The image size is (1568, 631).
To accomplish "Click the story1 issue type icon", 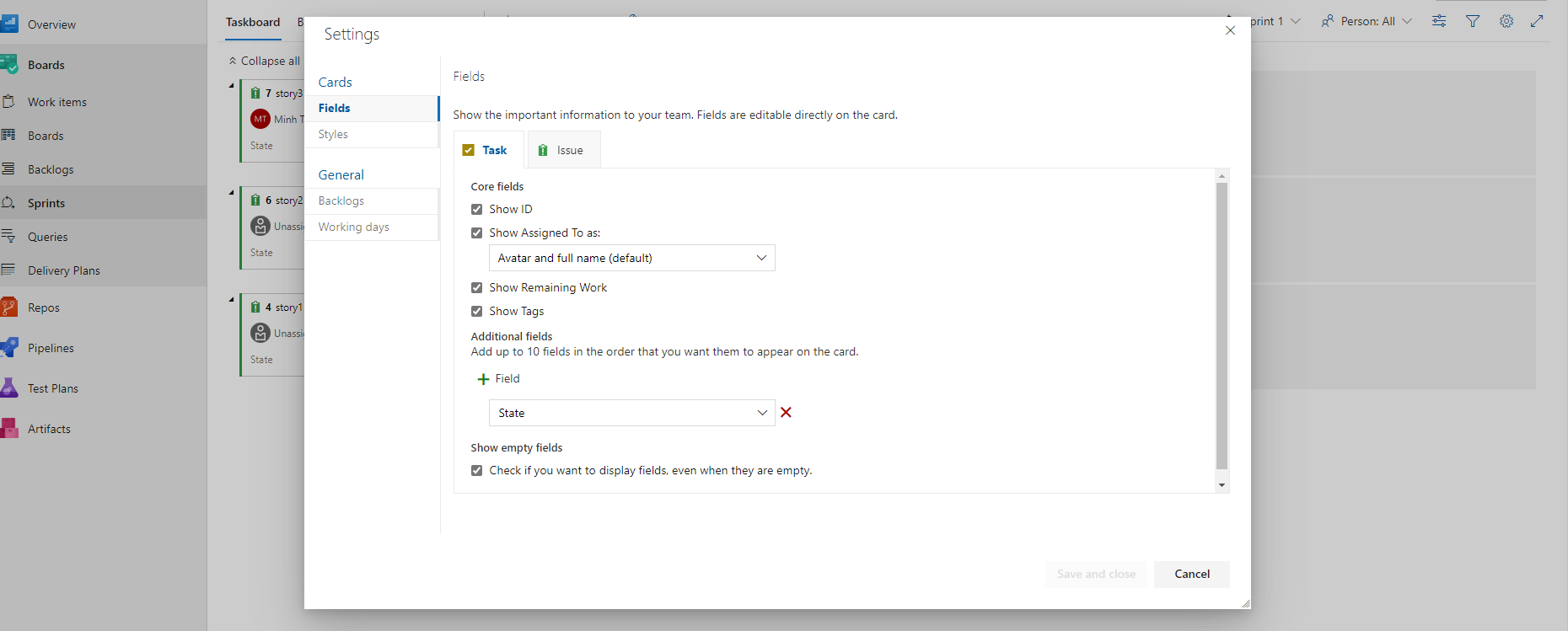I will tap(255, 307).
